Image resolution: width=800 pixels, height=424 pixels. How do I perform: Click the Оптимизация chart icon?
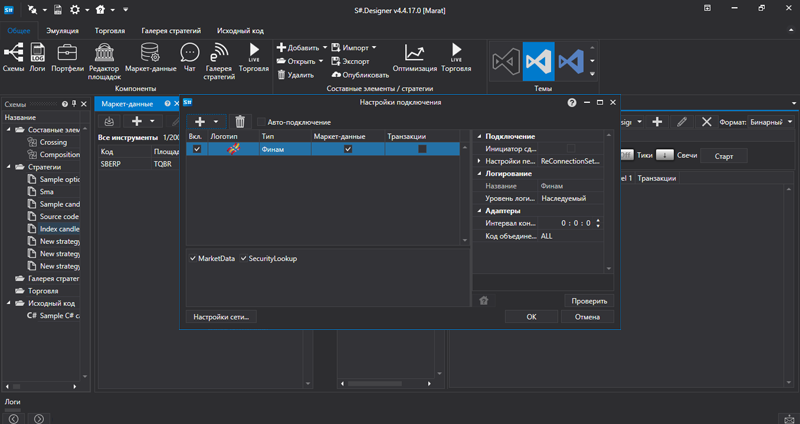click(413, 53)
